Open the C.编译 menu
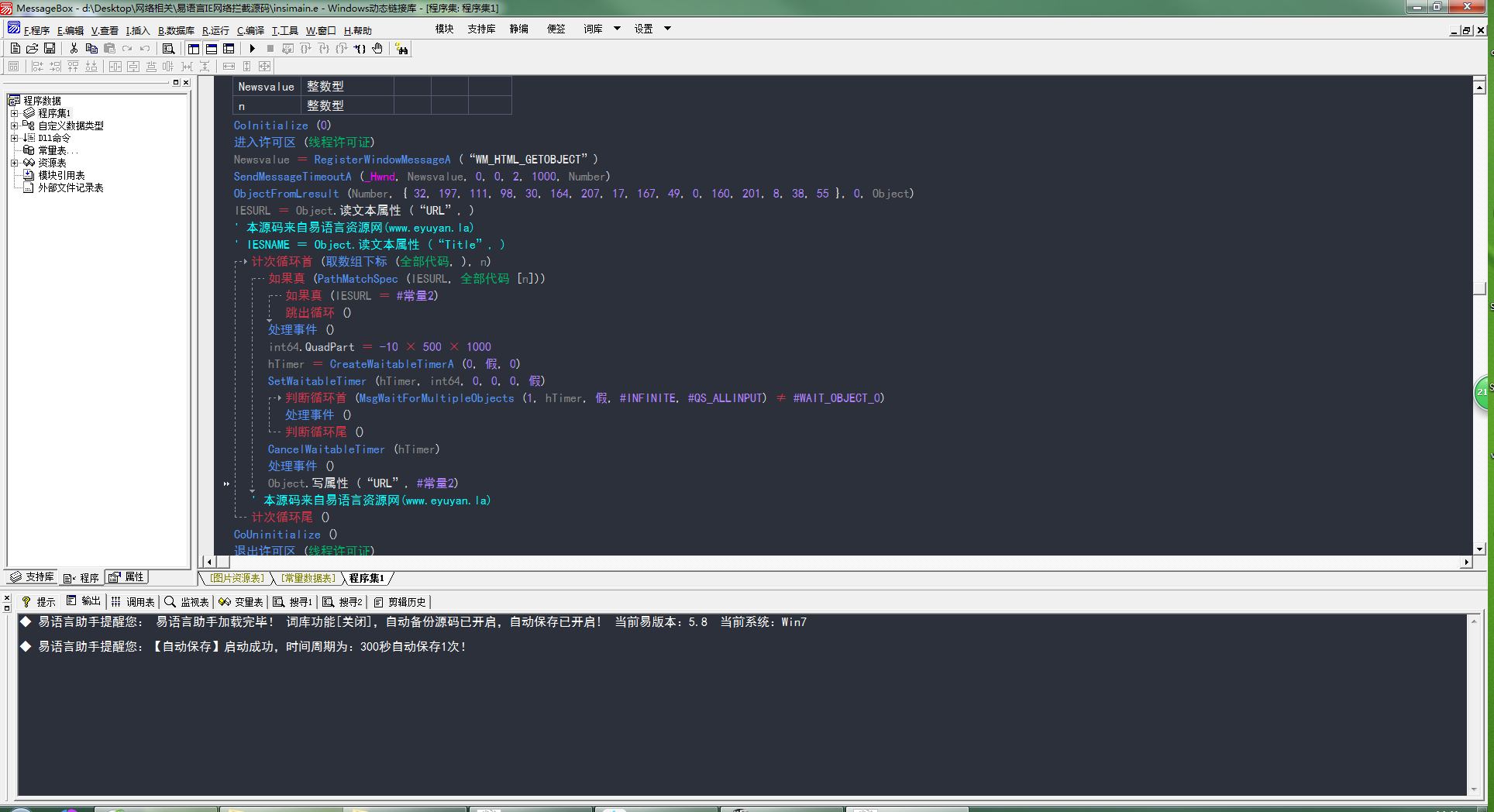 (x=250, y=30)
